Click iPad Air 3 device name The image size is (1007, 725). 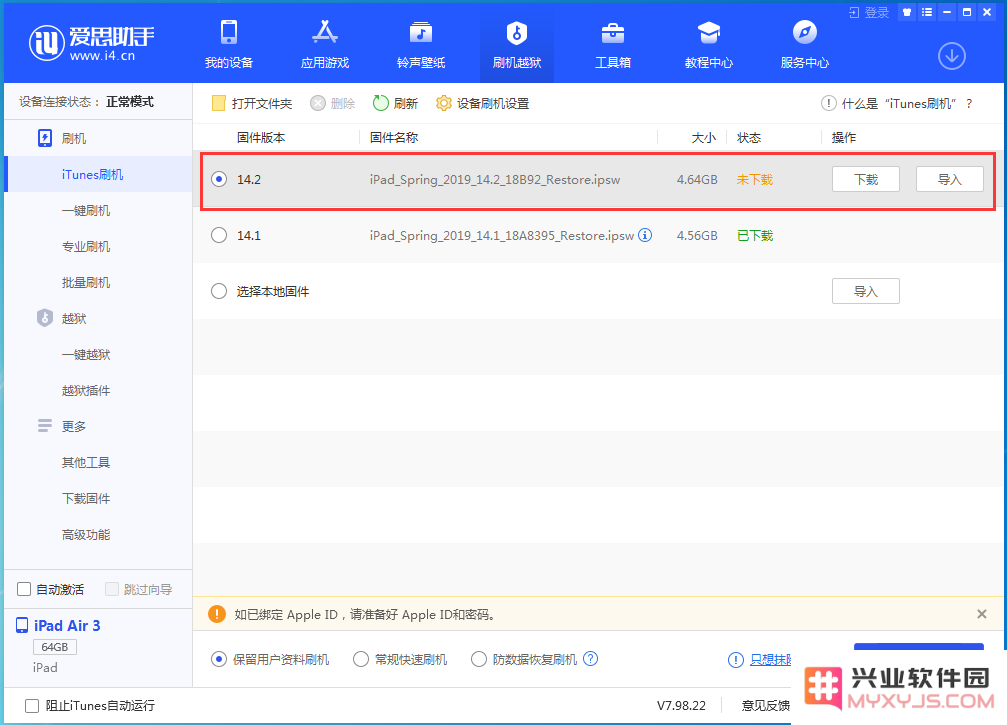pos(67,625)
